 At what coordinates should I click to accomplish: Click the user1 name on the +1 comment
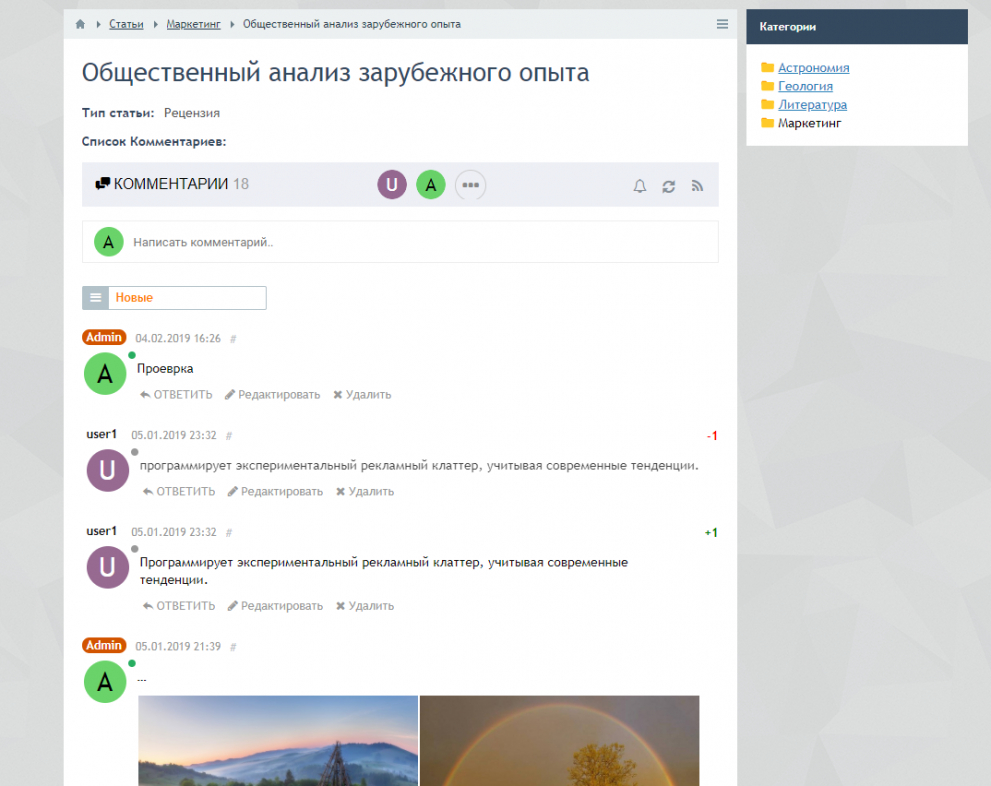[102, 531]
